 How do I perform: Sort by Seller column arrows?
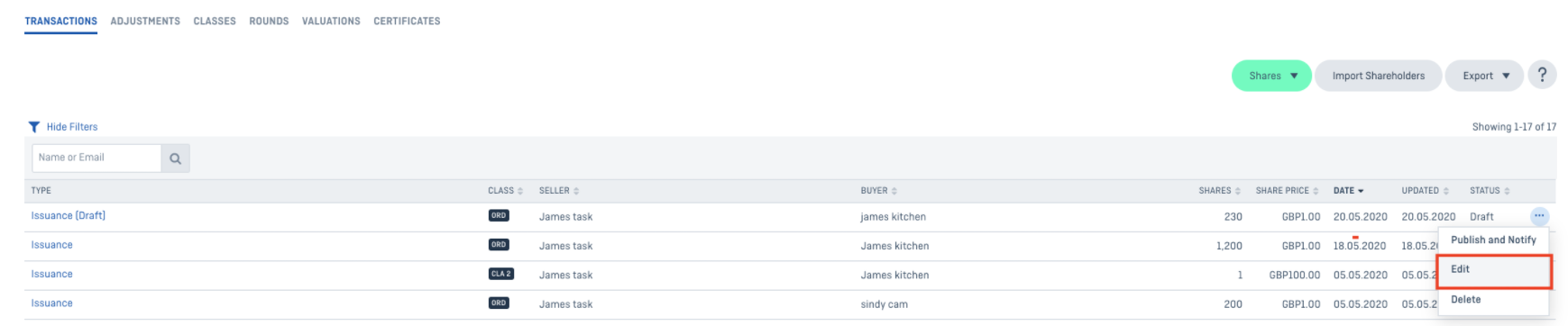point(576,191)
